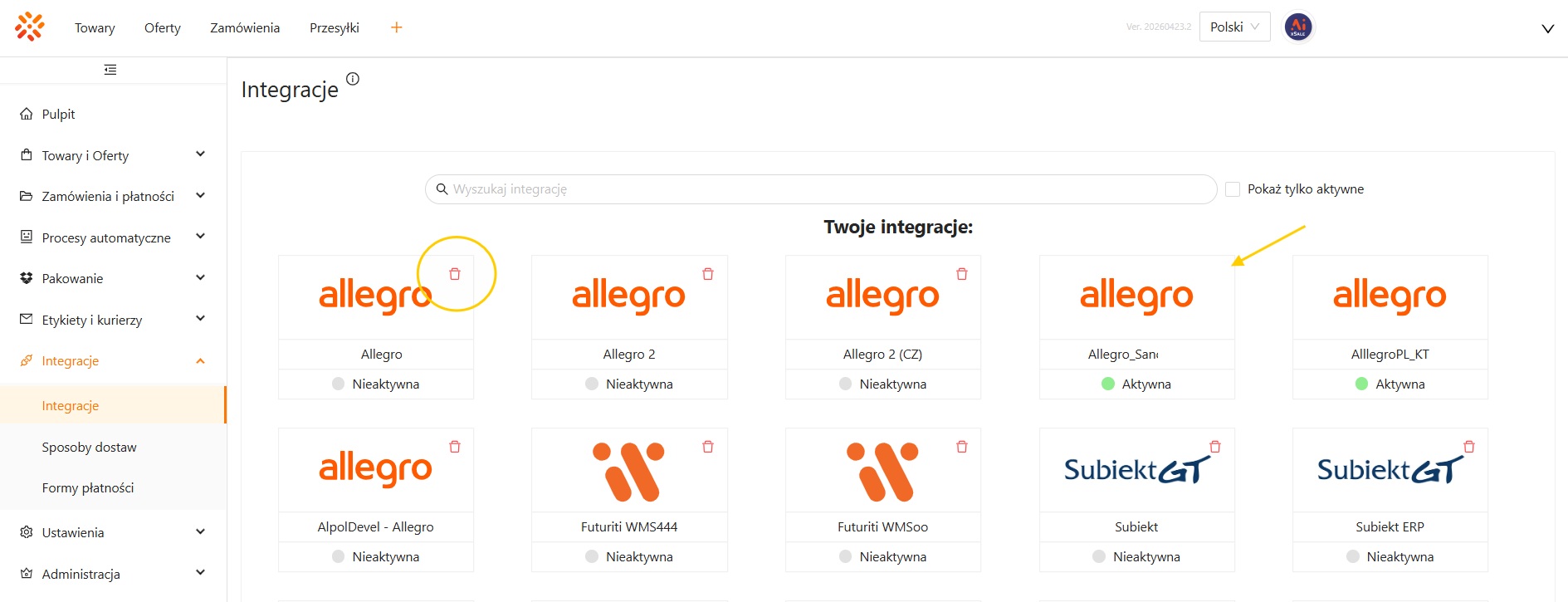Collapse the sidebar menu icon
The width and height of the screenshot is (1568, 602).
point(110,70)
